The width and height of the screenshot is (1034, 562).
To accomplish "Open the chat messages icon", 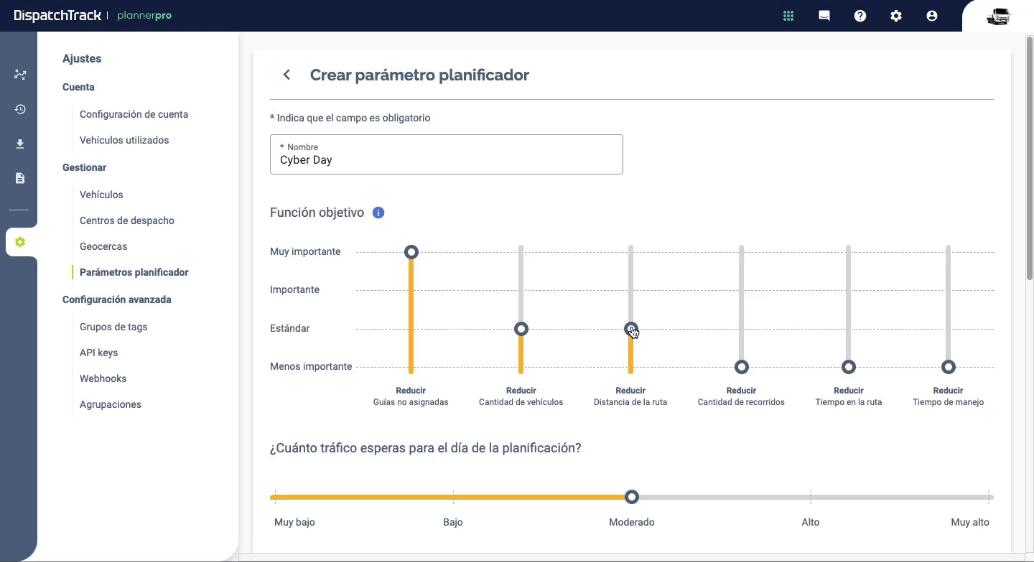I will [824, 16].
